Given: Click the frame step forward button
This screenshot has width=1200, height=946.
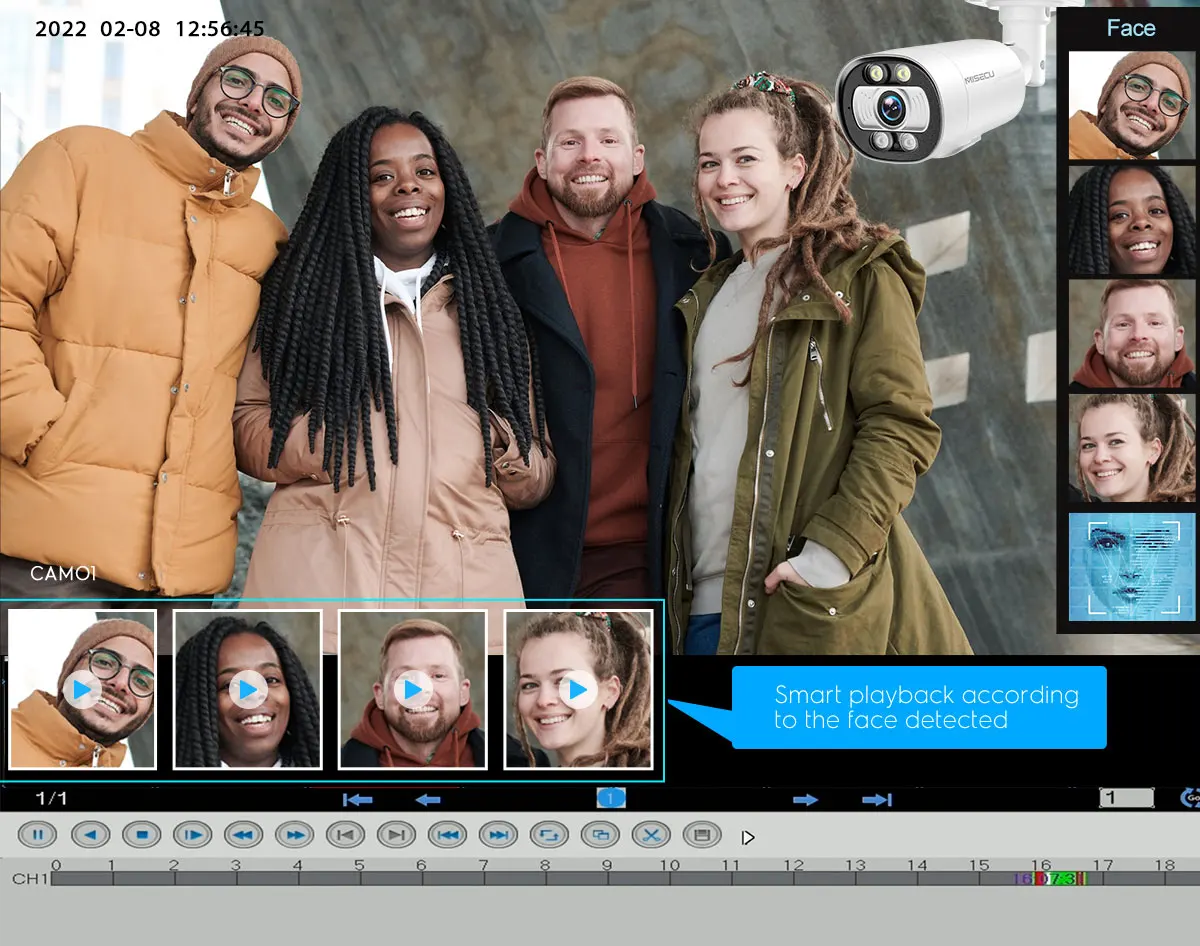Looking at the screenshot, I should pyautogui.click(x=192, y=834).
